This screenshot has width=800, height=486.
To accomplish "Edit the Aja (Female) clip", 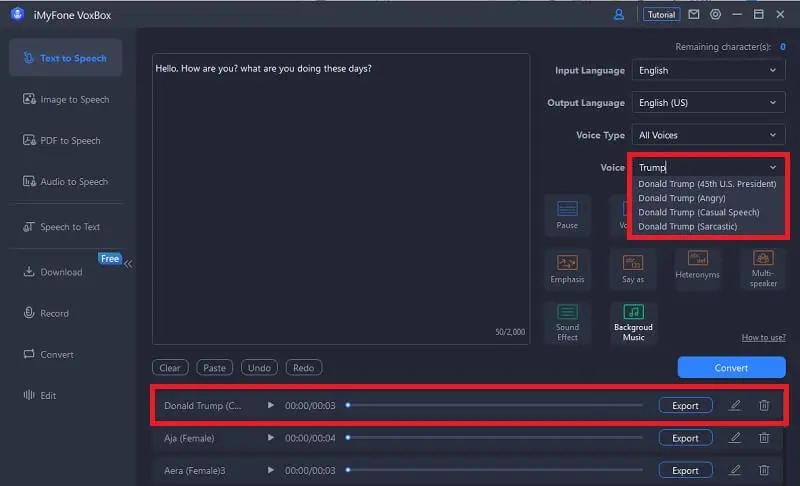I will tap(735, 438).
